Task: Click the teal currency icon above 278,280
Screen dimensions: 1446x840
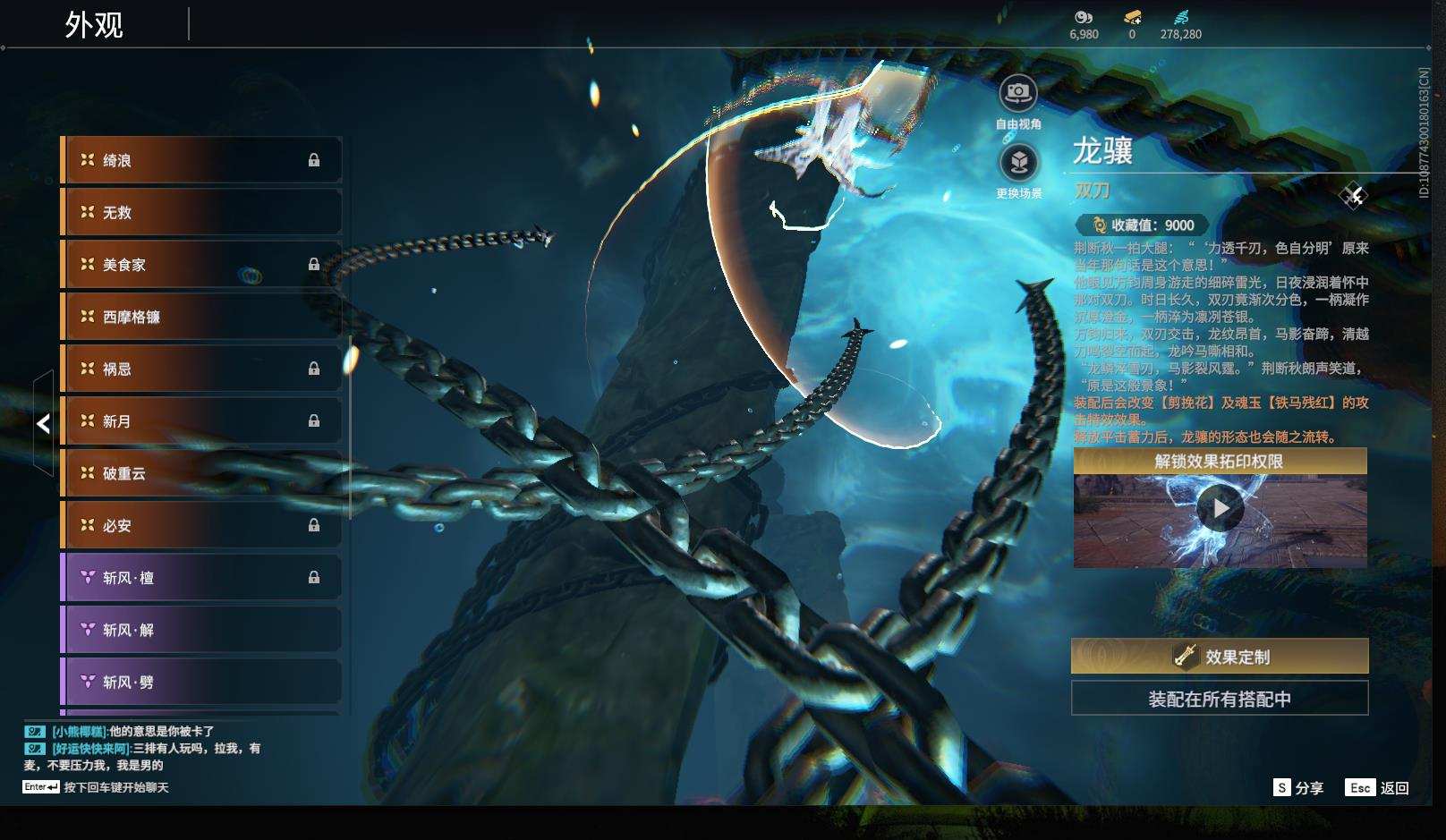Action: pyautogui.click(x=1181, y=17)
